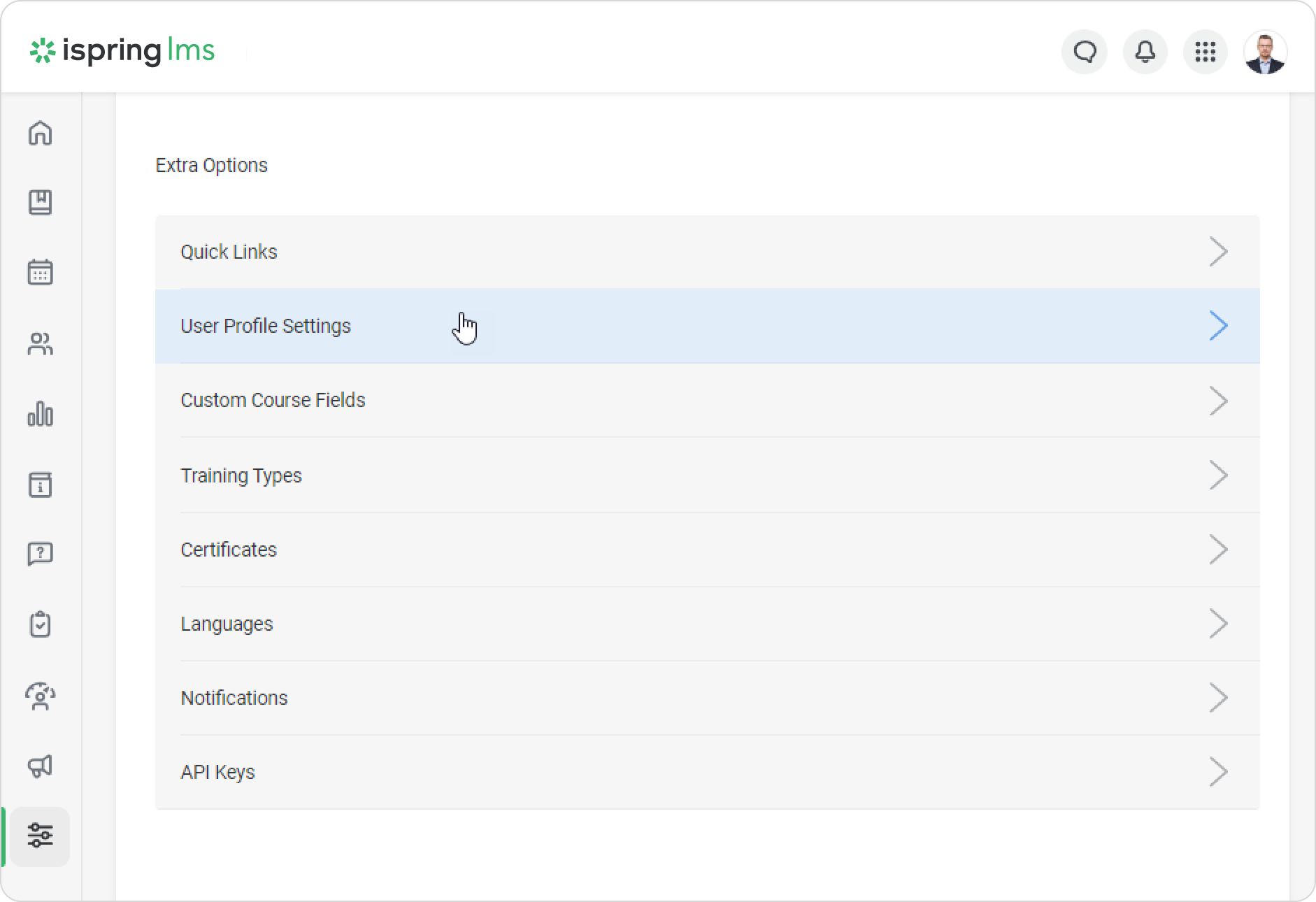Open the question mark speech bubble icon
The height and width of the screenshot is (902, 1316).
coord(40,554)
